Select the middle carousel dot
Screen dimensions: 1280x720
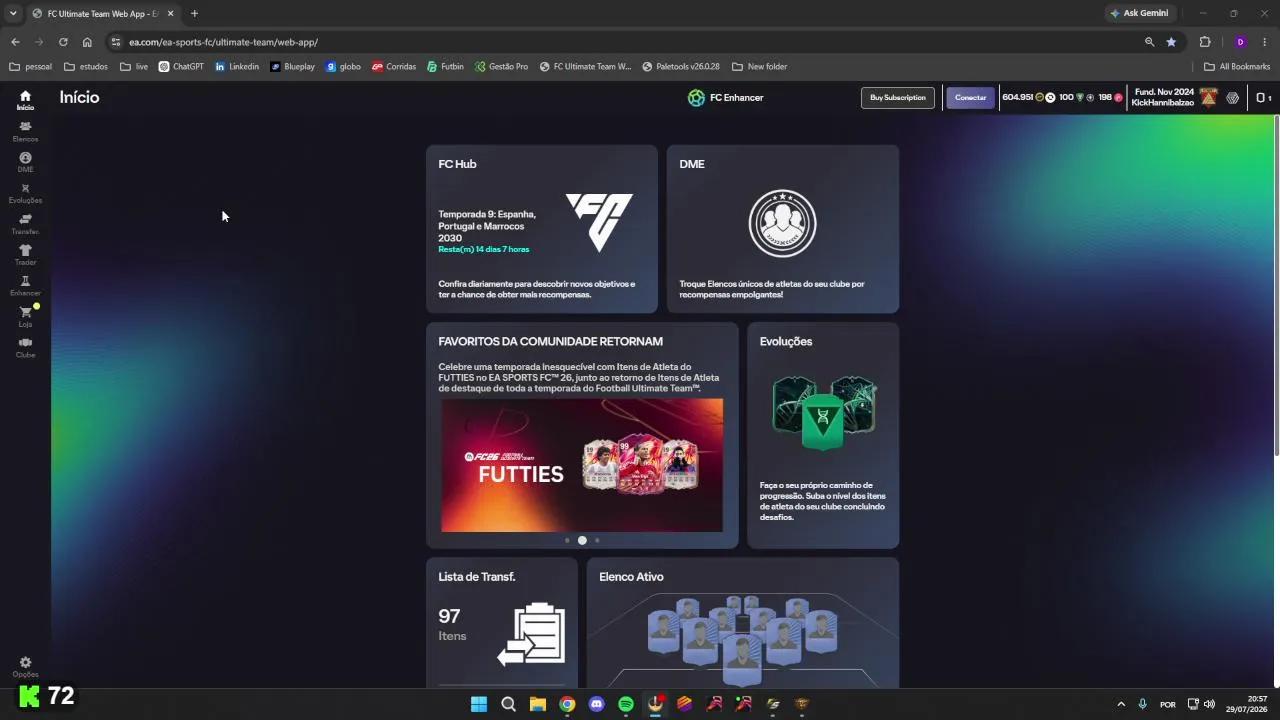(582, 540)
